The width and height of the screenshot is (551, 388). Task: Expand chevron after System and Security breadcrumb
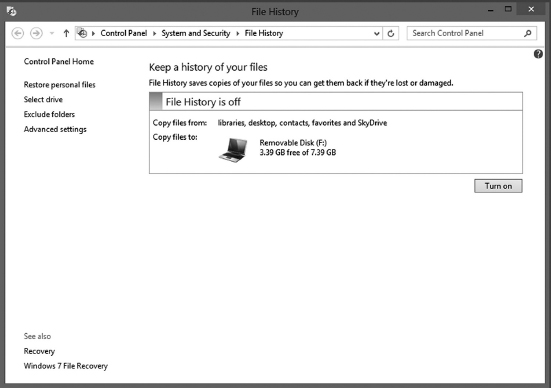click(x=238, y=33)
